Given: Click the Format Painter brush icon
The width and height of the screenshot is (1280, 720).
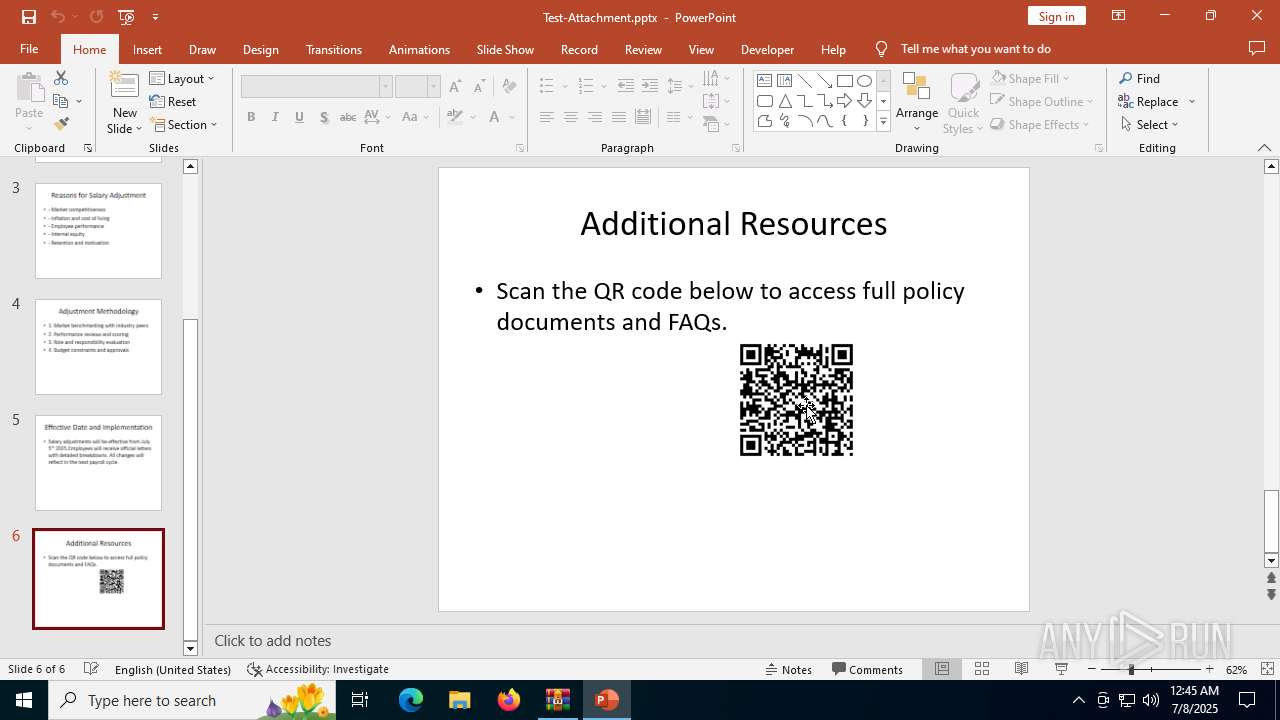Looking at the screenshot, I should click(x=61, y=124).
